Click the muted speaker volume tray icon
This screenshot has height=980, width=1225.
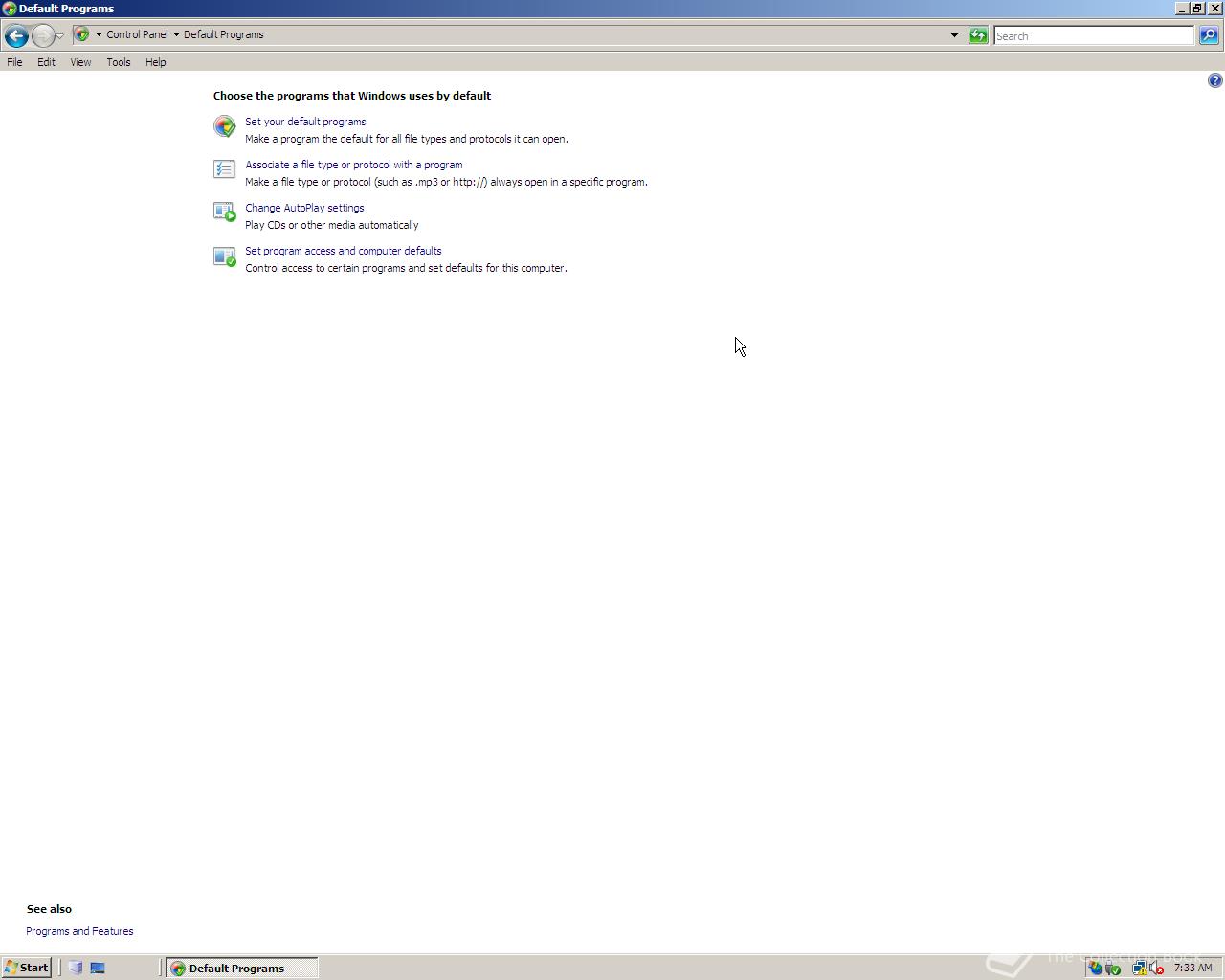click(x=1156, y=968)
